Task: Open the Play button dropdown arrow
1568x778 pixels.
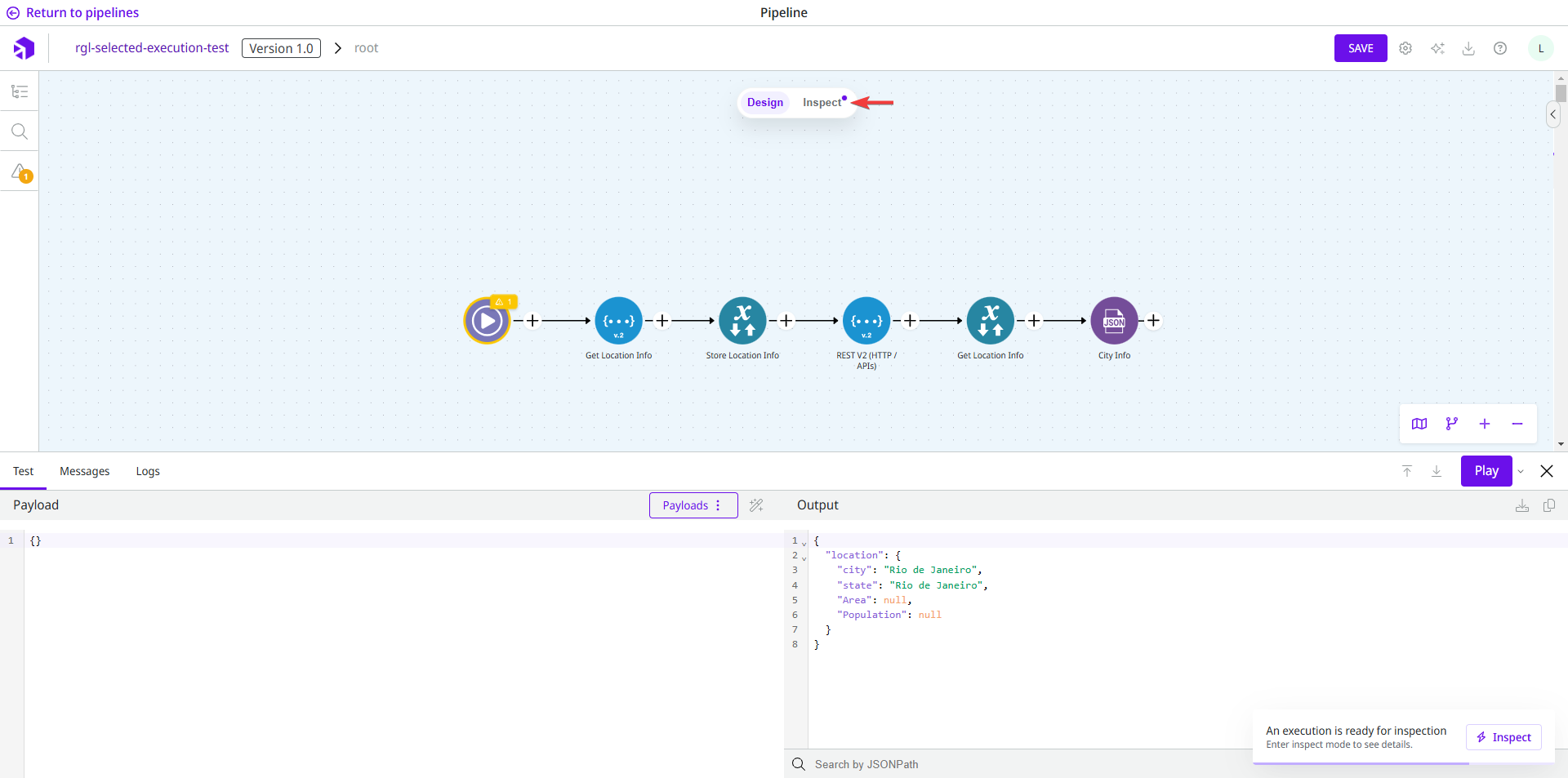Action: pos(1521,471)
